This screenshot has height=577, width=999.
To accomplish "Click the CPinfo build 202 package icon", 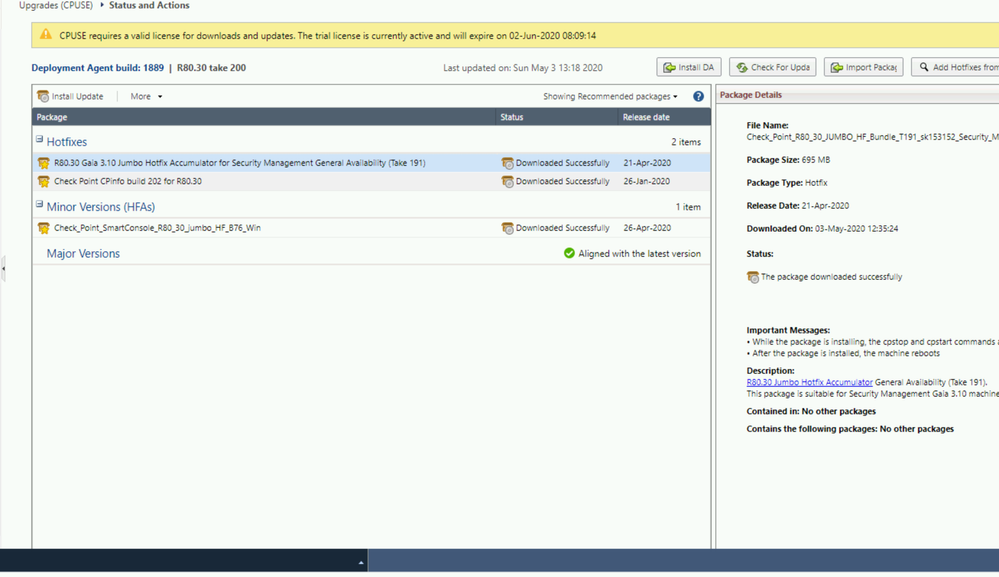I will coord(43,182).
